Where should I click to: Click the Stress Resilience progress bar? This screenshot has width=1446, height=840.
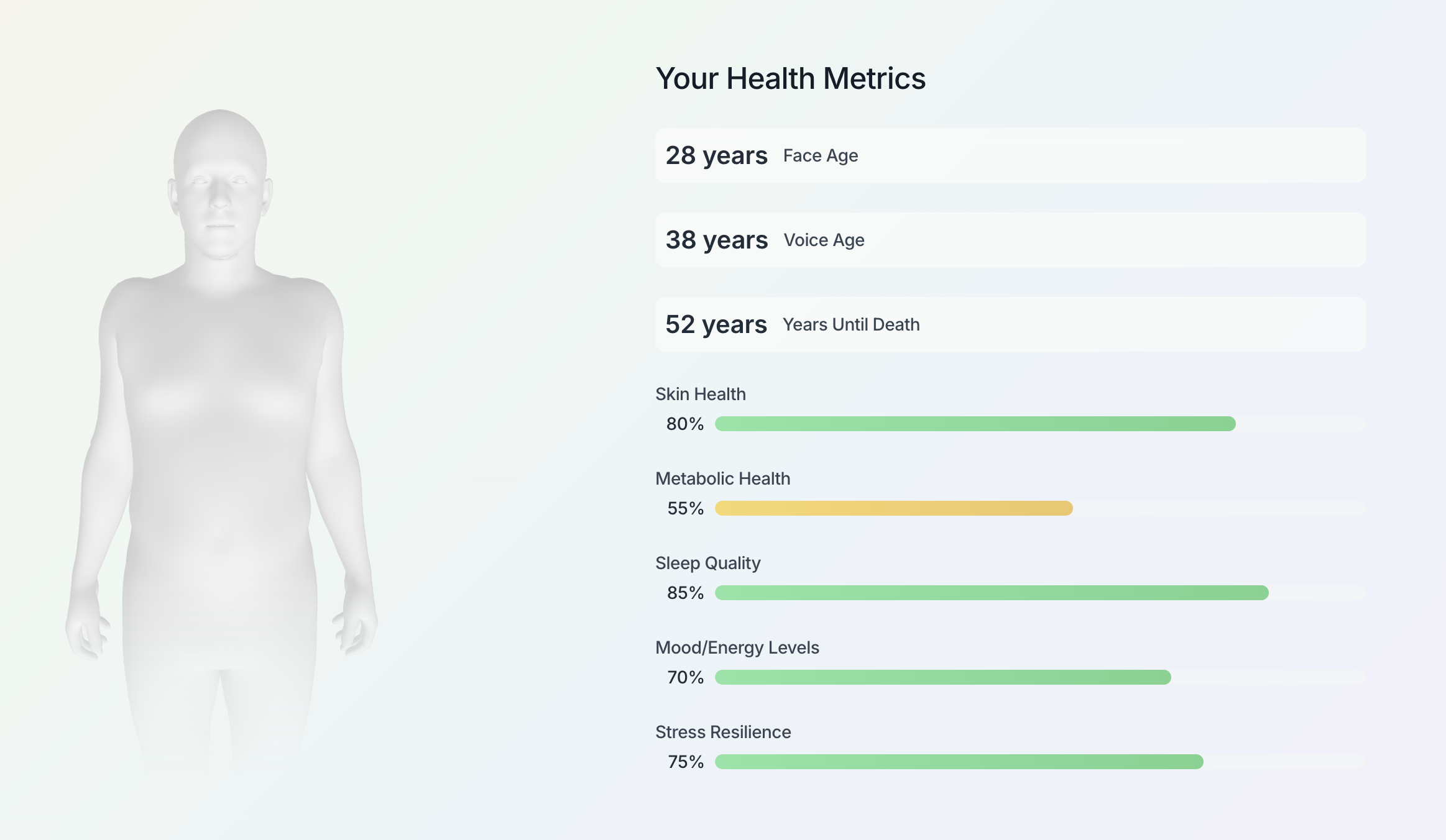(959, 762)
